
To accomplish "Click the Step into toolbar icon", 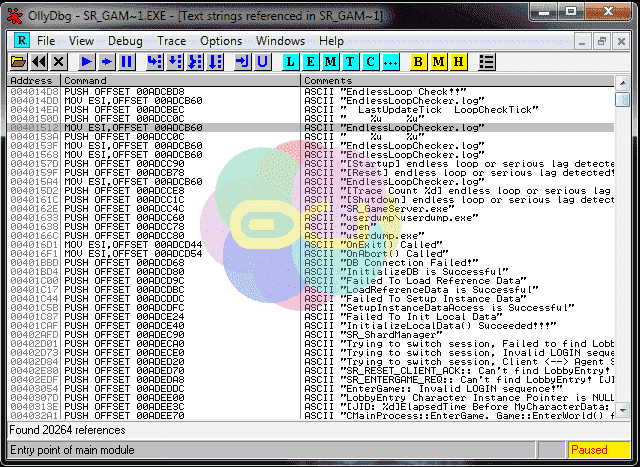I will (155, 62).
